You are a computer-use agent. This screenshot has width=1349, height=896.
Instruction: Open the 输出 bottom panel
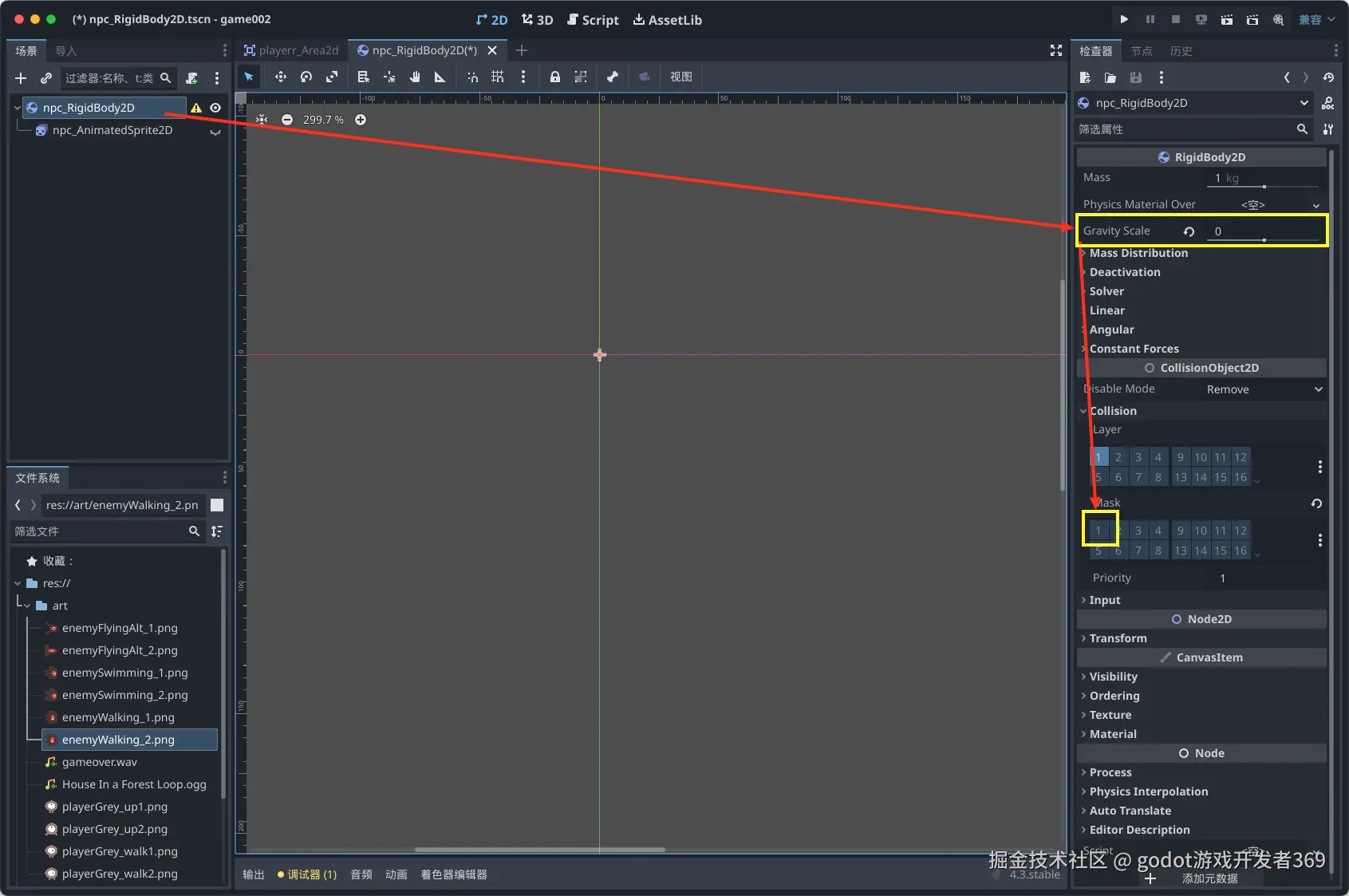tap(254, 874)
